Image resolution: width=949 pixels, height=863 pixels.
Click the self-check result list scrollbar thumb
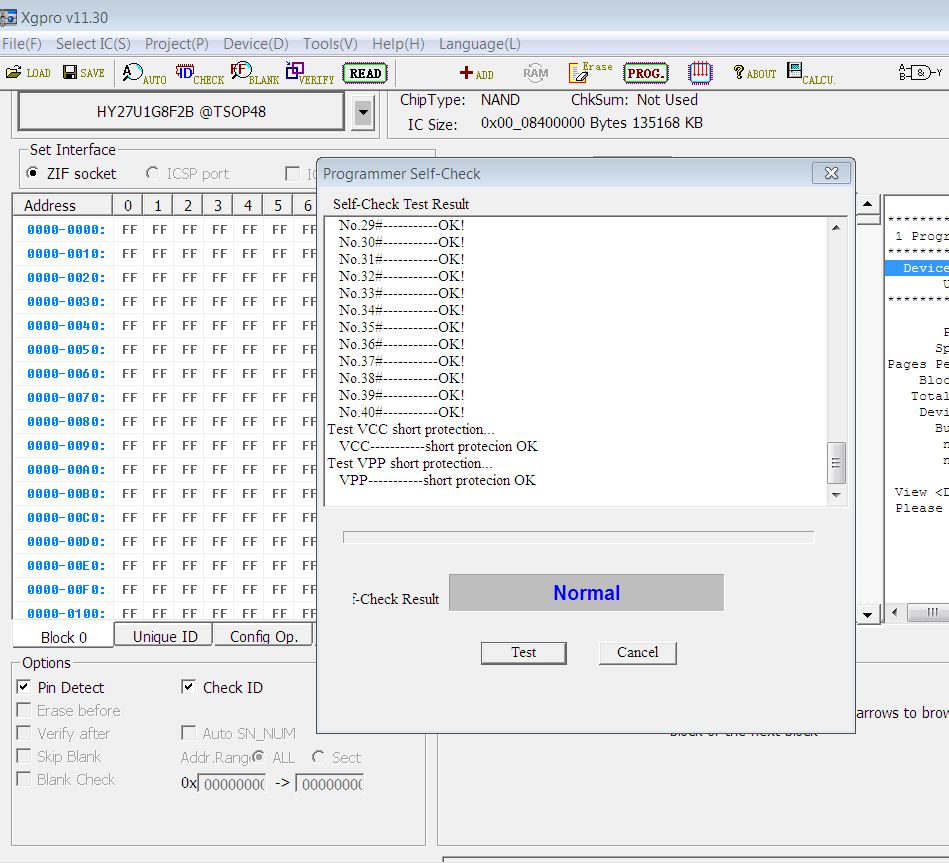pos(837,462)
